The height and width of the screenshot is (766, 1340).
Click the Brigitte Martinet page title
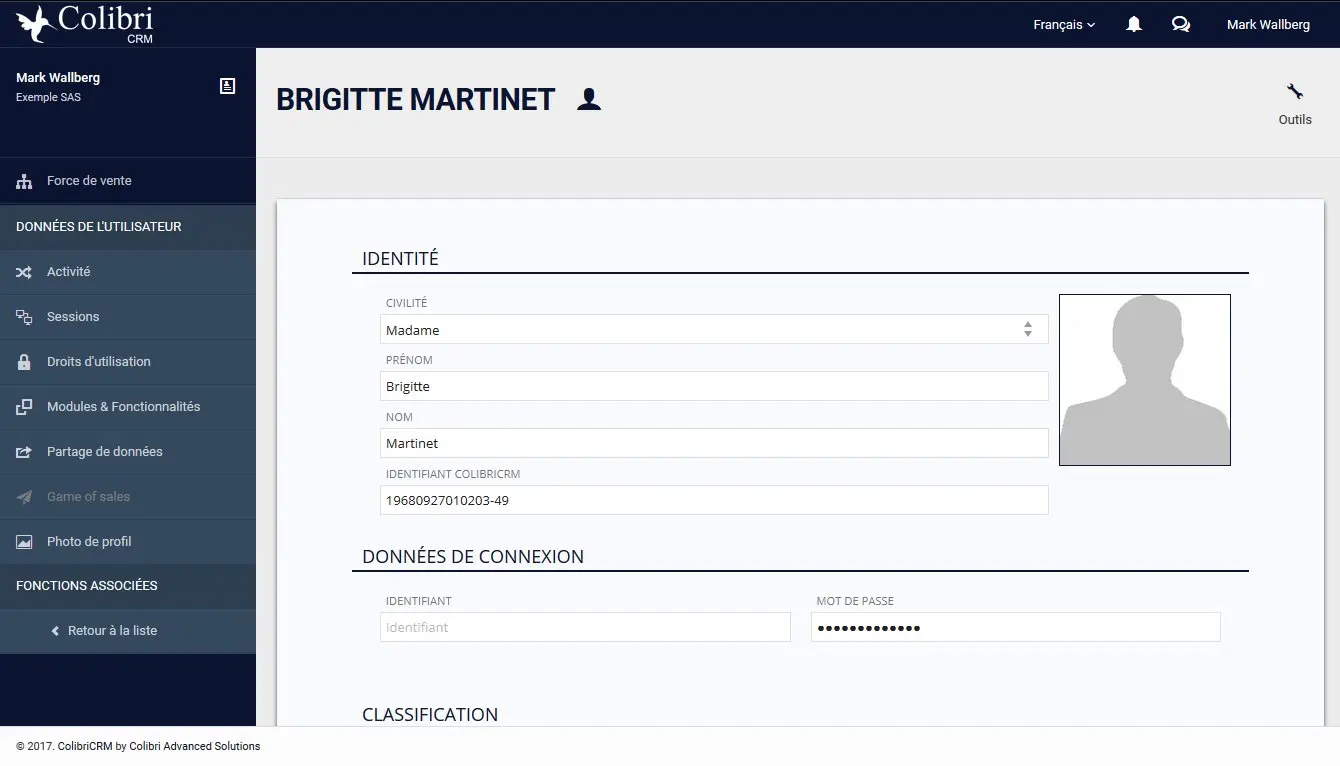point(415,99)
